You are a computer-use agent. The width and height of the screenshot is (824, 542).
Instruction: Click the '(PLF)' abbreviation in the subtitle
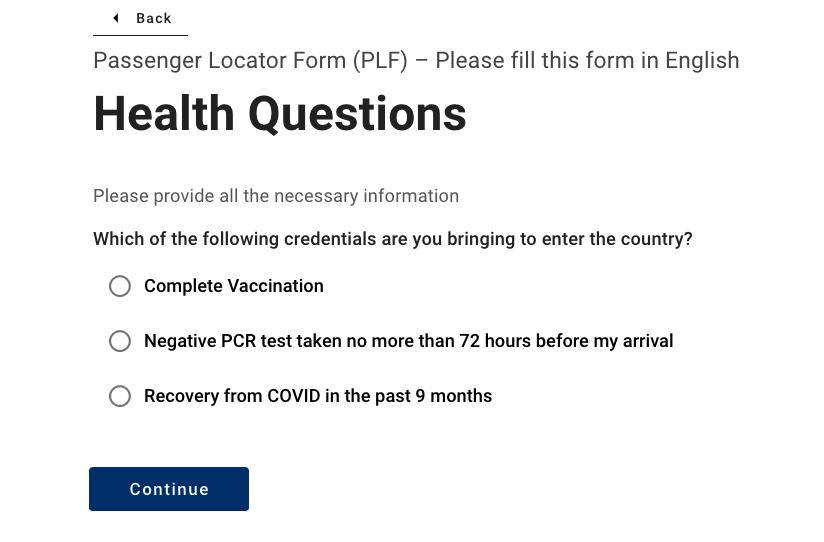[378, 60]
